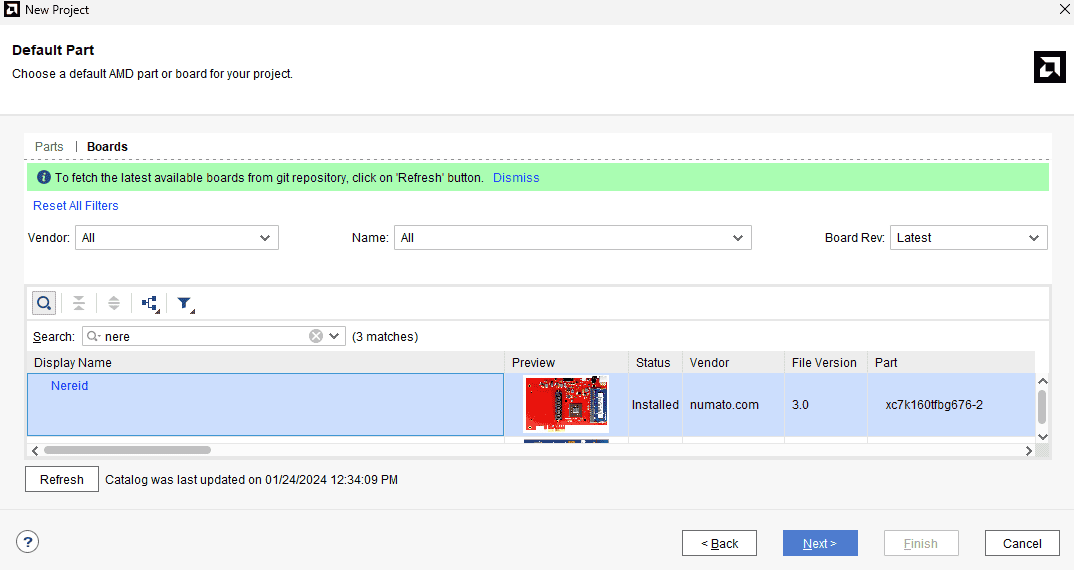Click the help question mark icon

click(28, 542)
